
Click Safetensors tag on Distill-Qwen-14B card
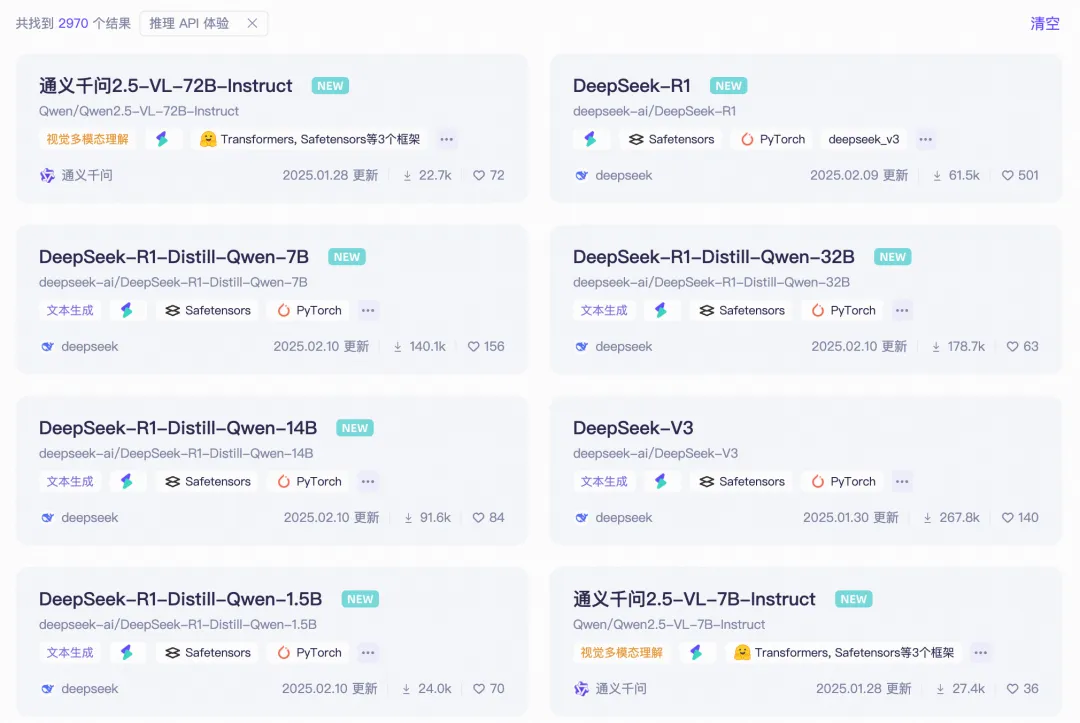(x=207, y=481)
